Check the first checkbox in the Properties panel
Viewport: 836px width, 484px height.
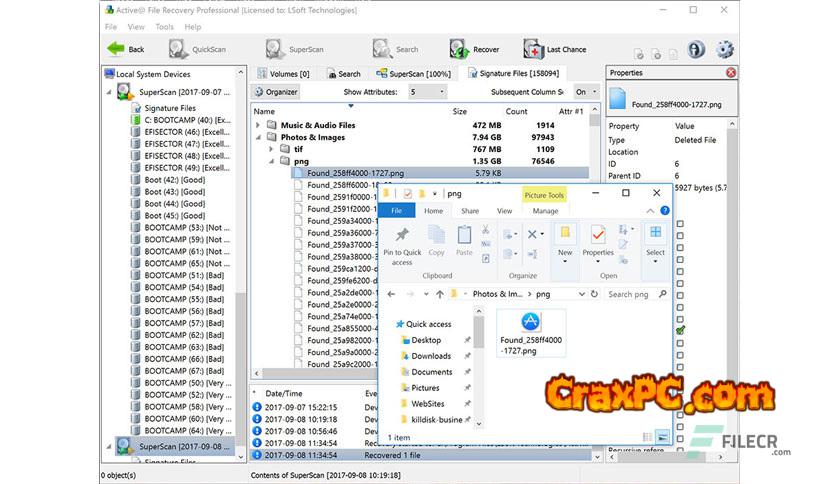(x=681, y=222)
